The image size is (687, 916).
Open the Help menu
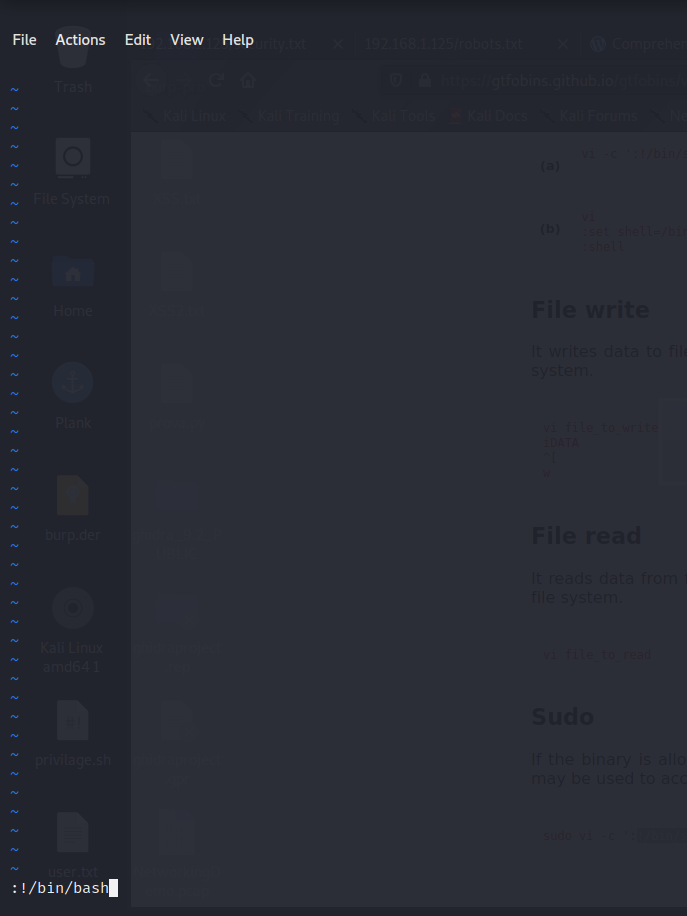click(238, 40)
